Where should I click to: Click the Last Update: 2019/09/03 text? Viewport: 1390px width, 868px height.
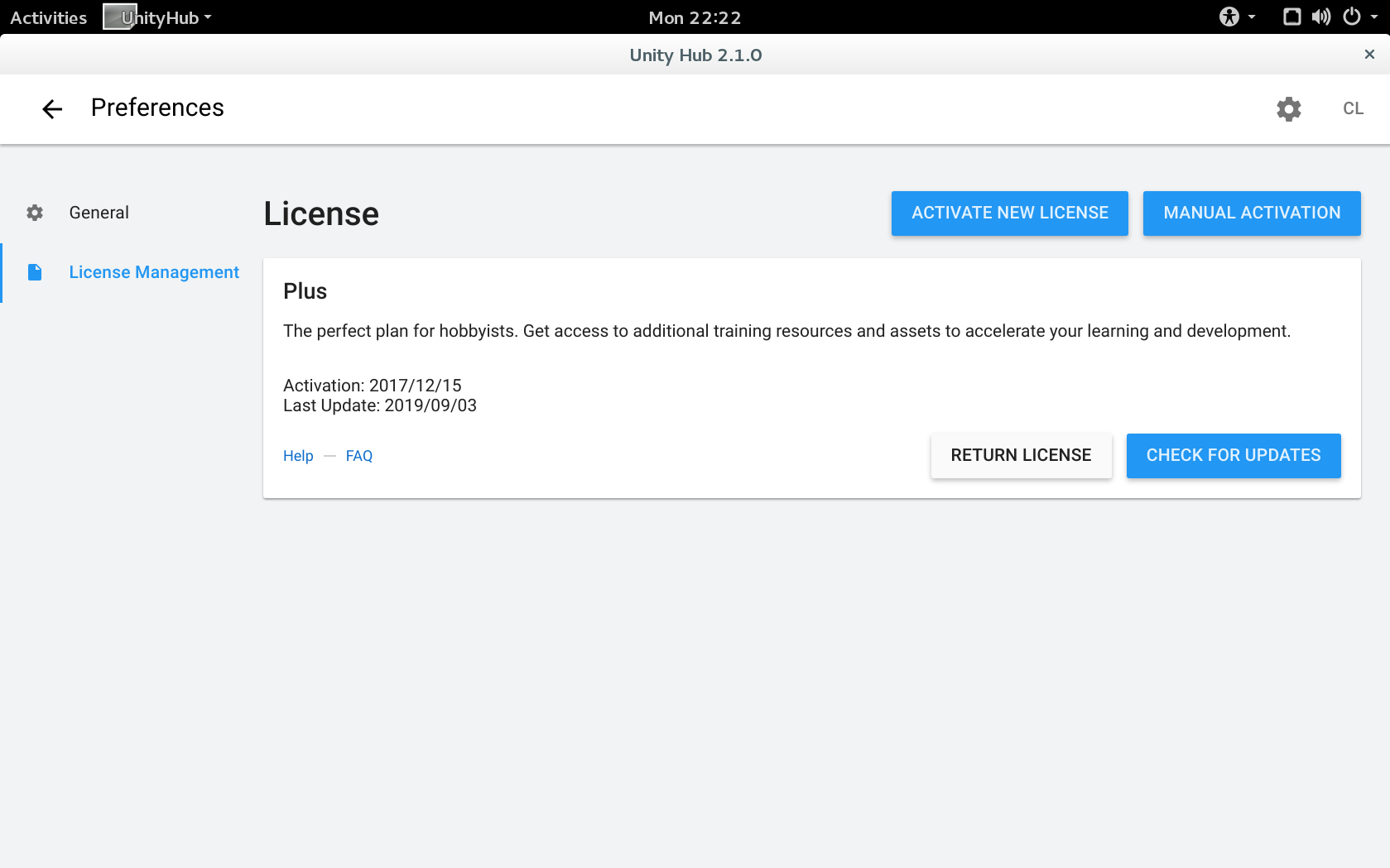380,405
